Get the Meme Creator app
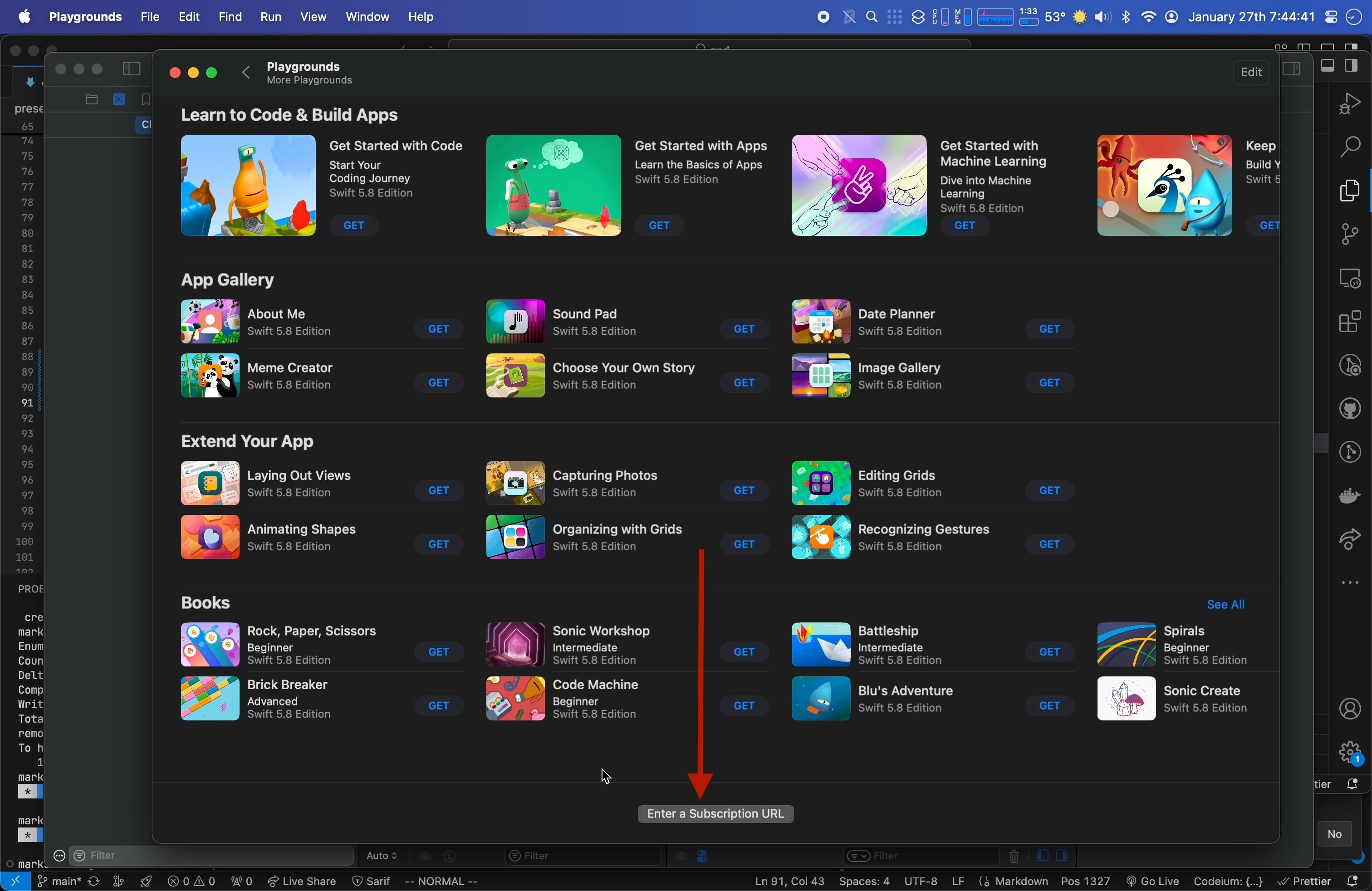Viewport: 1372px width, 891px height. coord(439,383)
